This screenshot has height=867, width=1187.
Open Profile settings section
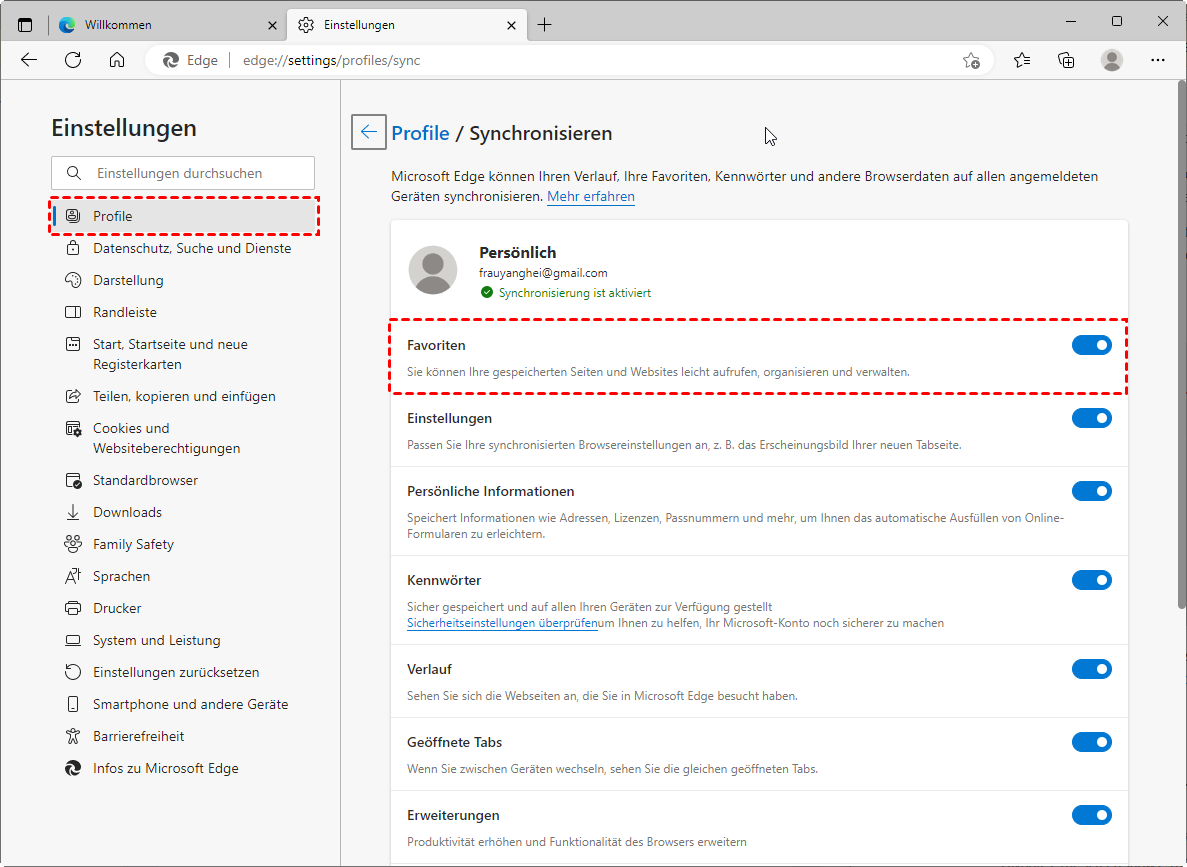click(185, 216)
